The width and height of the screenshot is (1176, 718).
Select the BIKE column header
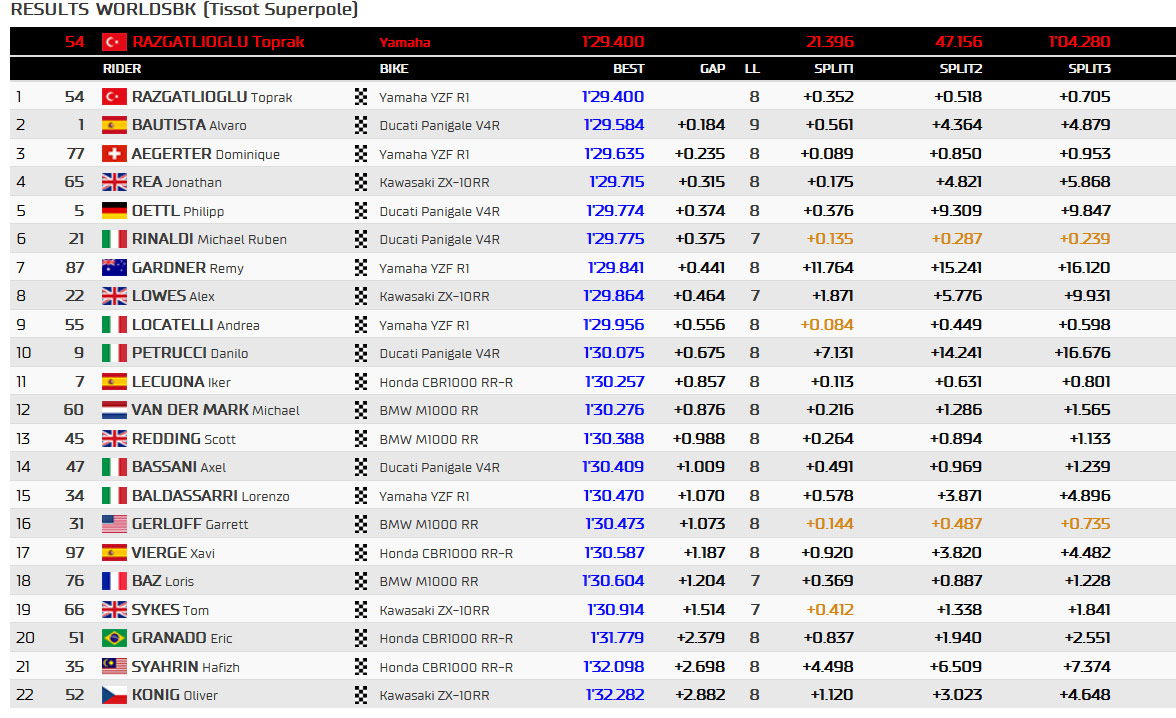(394, 68)
